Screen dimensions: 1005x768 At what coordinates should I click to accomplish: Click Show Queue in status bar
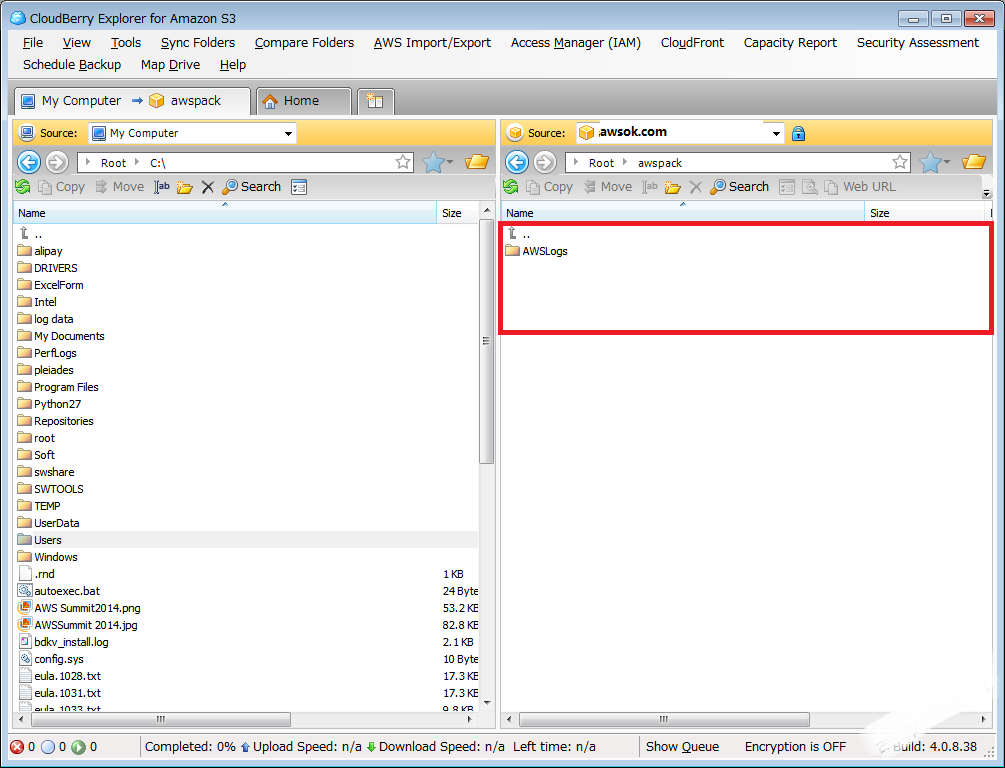coord(682,747)
